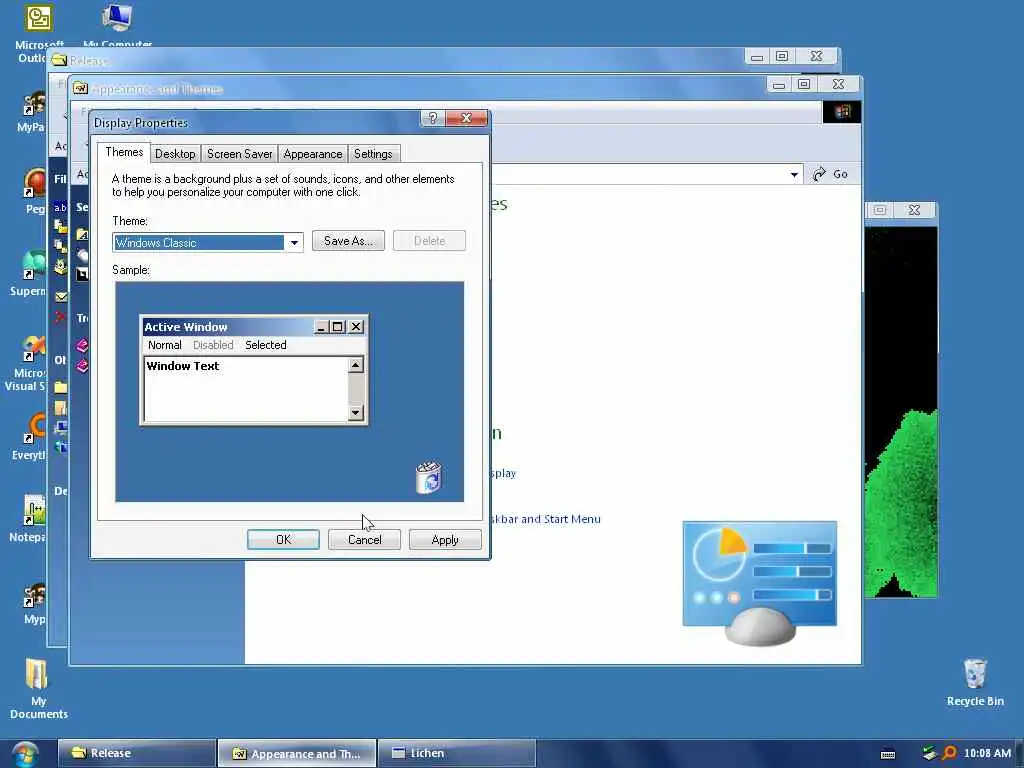Cancel the Display Properties dialog

pyautogui.click(x=364, y=539)
